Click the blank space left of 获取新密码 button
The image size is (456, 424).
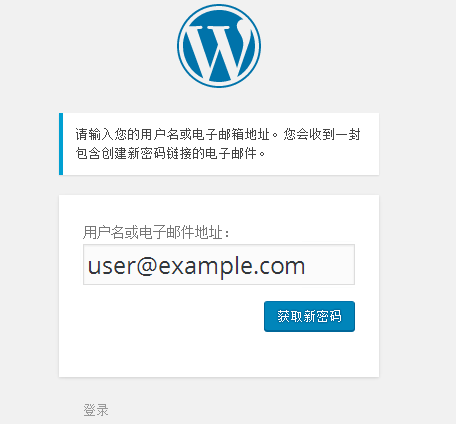tap(173, 316)
